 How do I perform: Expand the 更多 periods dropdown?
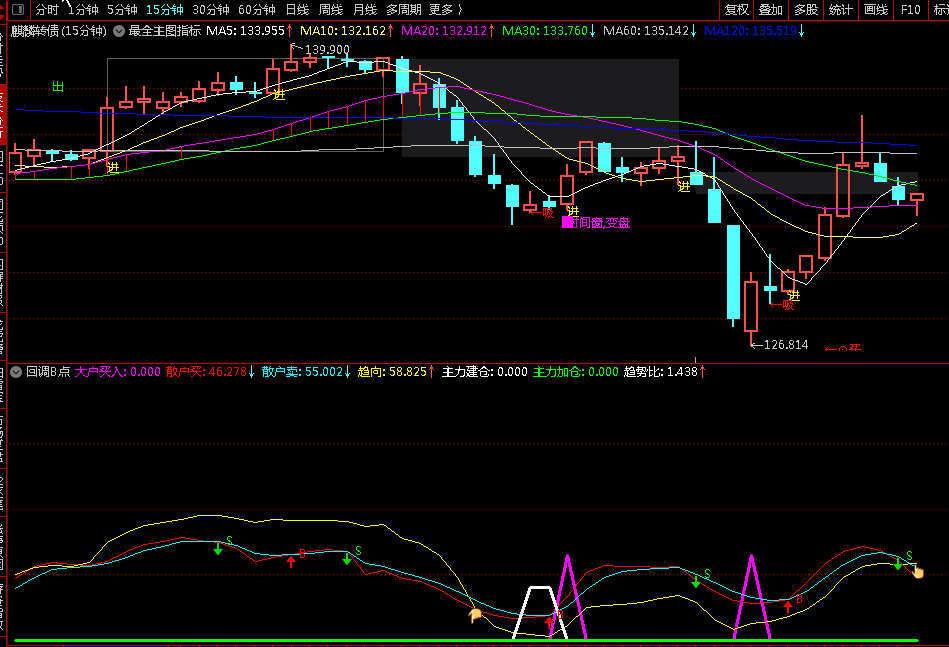tap(445, 10)
